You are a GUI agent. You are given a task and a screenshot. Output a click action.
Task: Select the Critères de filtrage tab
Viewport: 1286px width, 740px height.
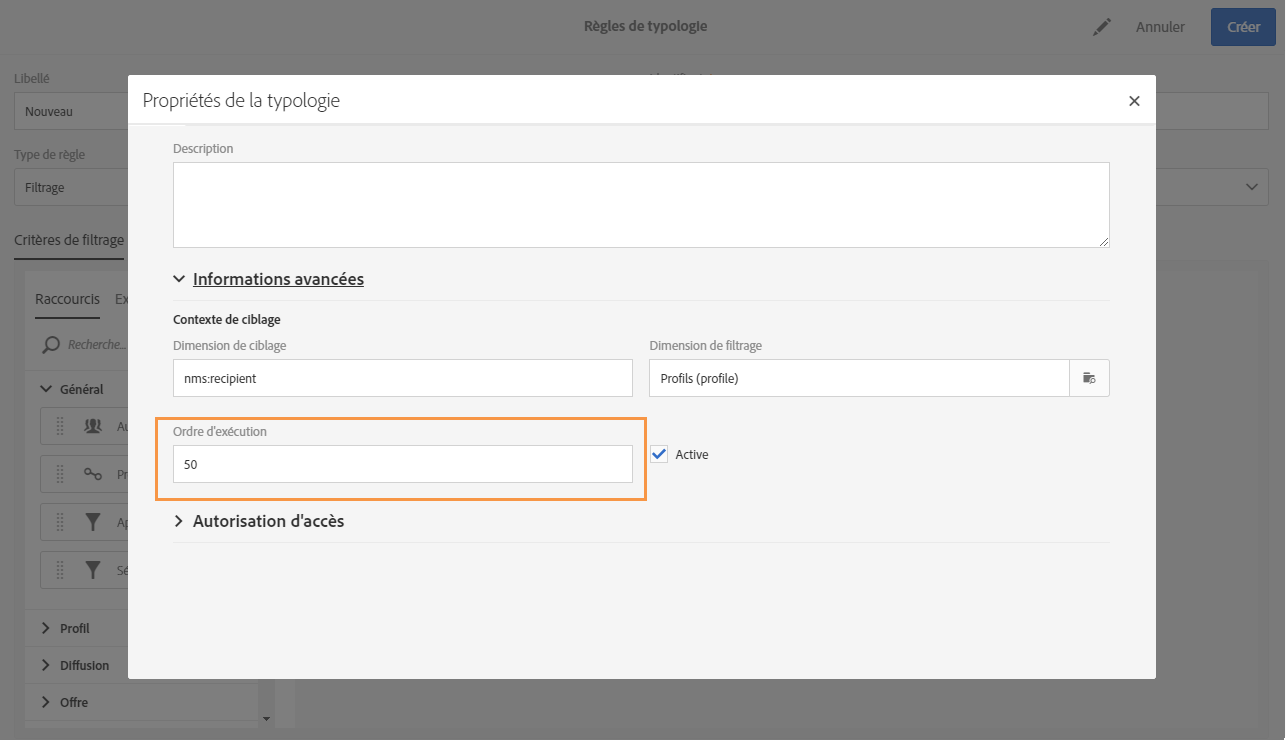[x=69, y=240]
